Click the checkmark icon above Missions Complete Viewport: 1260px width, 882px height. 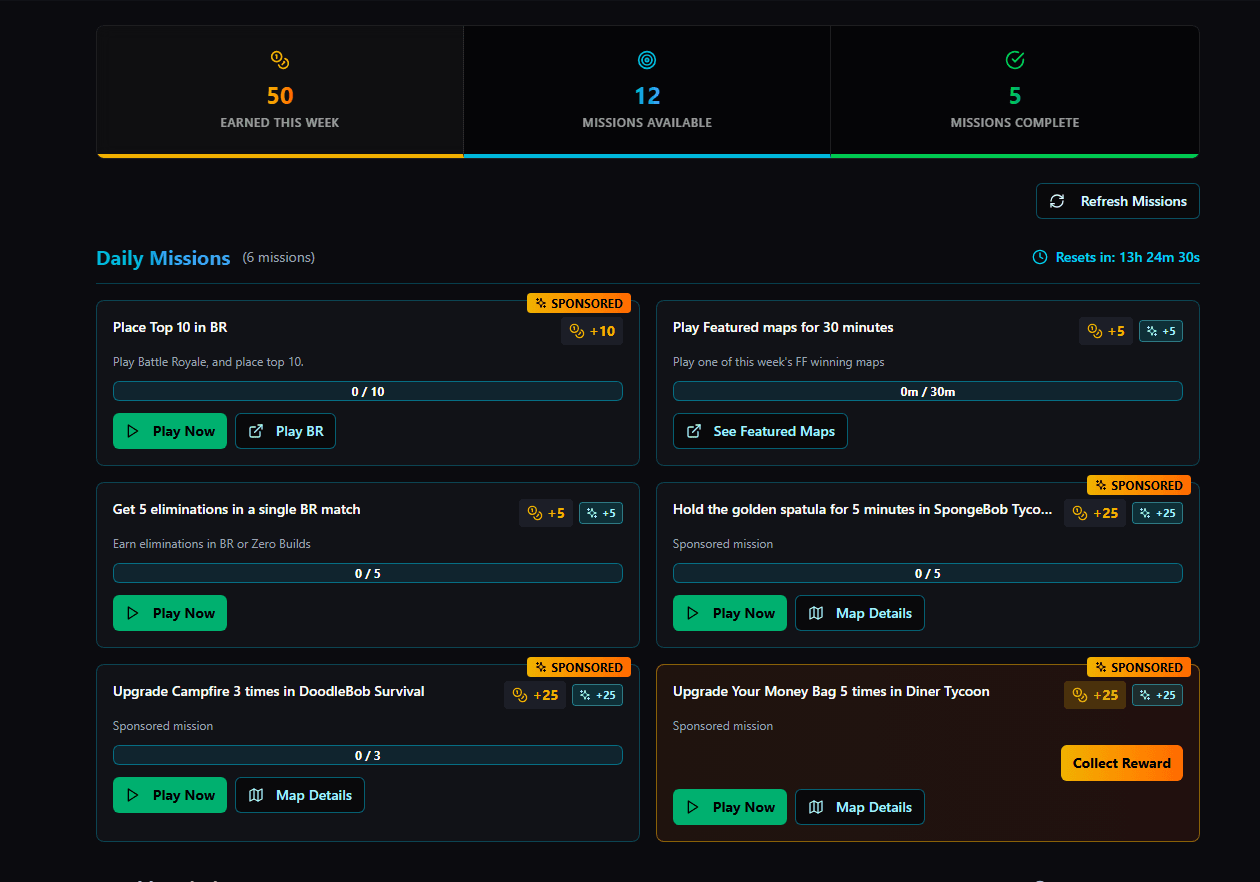[x=1014, y=61]
